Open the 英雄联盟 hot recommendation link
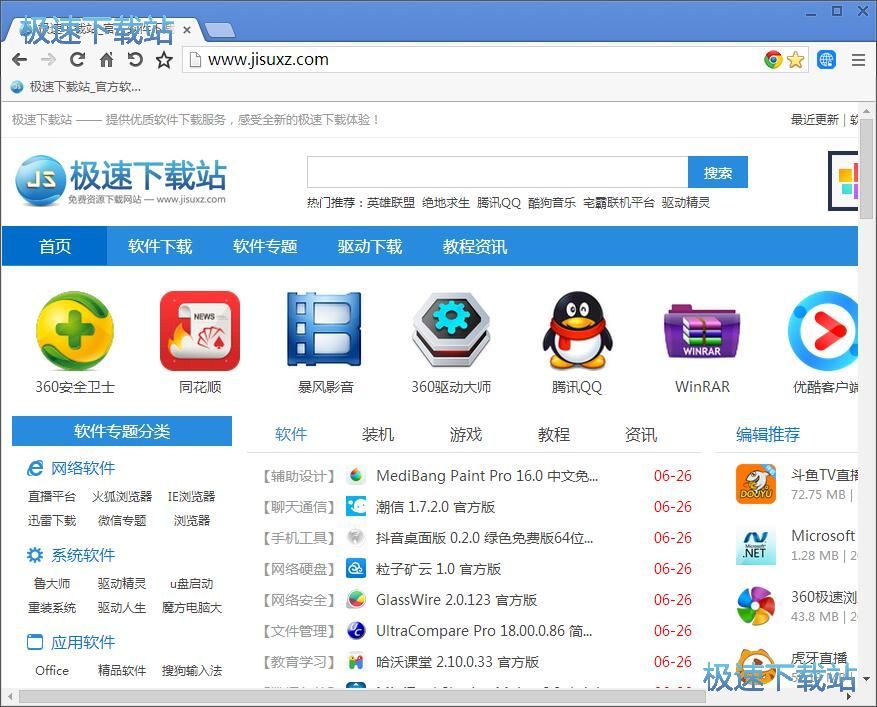This screenshot has width=877, height=707. coord(391,202)
